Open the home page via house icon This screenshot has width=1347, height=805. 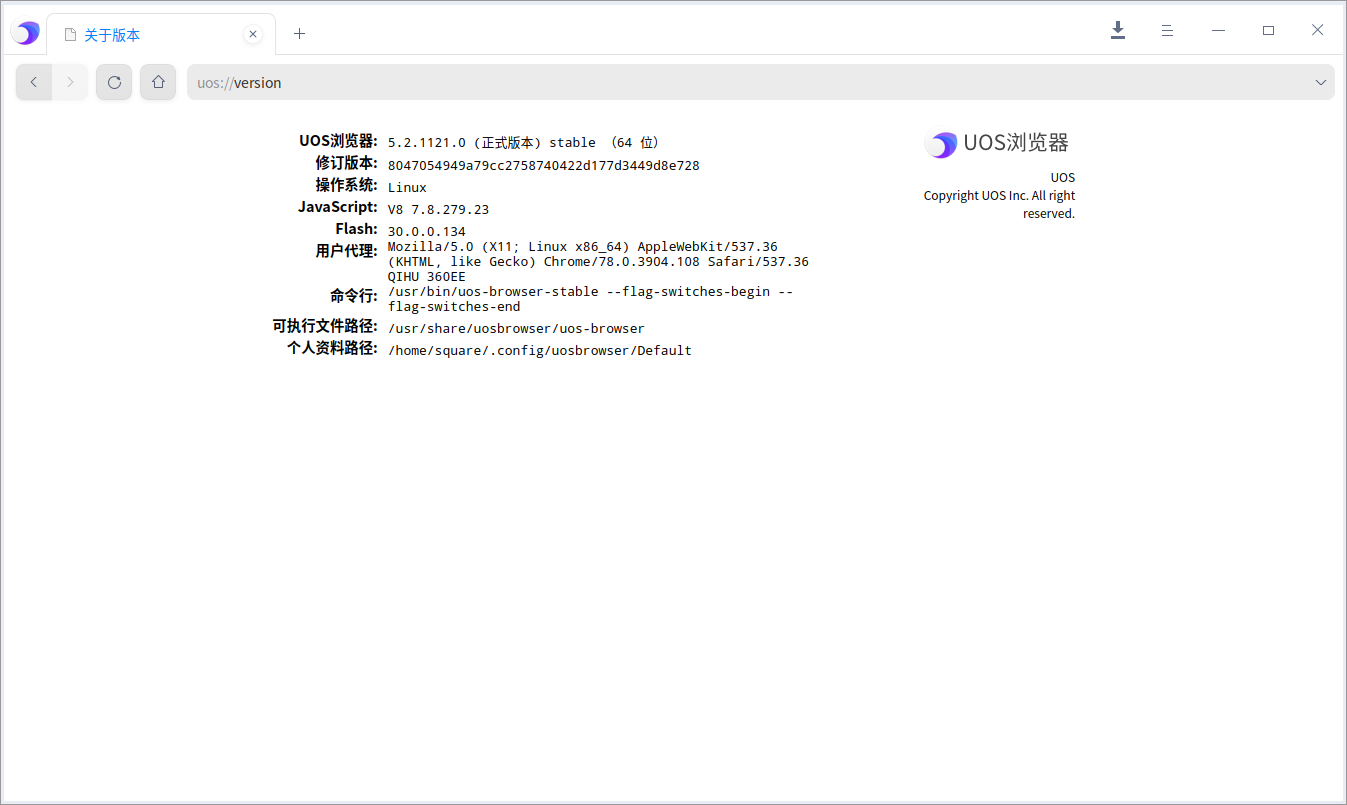point(158,82)
